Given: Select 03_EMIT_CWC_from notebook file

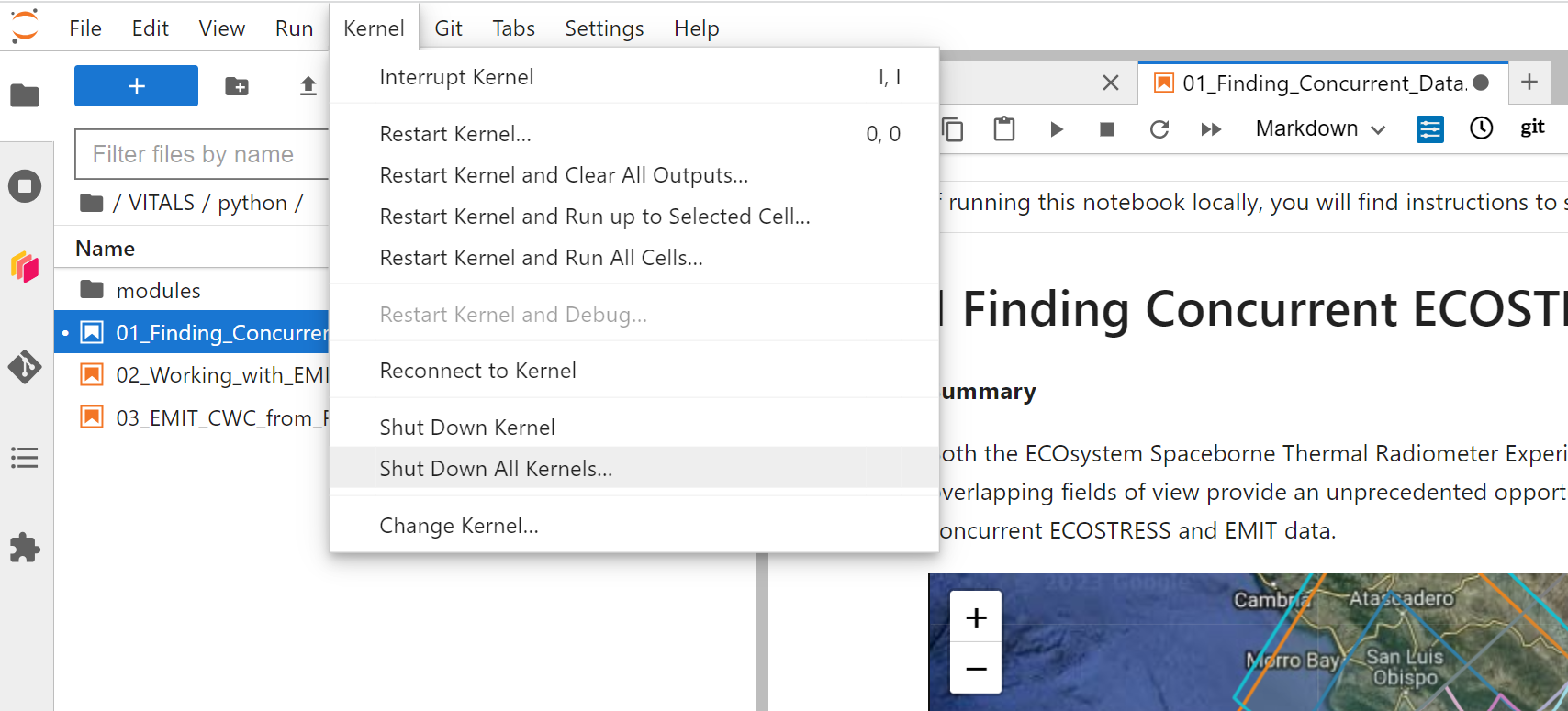Looking at the screenshot, I should (x=192, y=418).
